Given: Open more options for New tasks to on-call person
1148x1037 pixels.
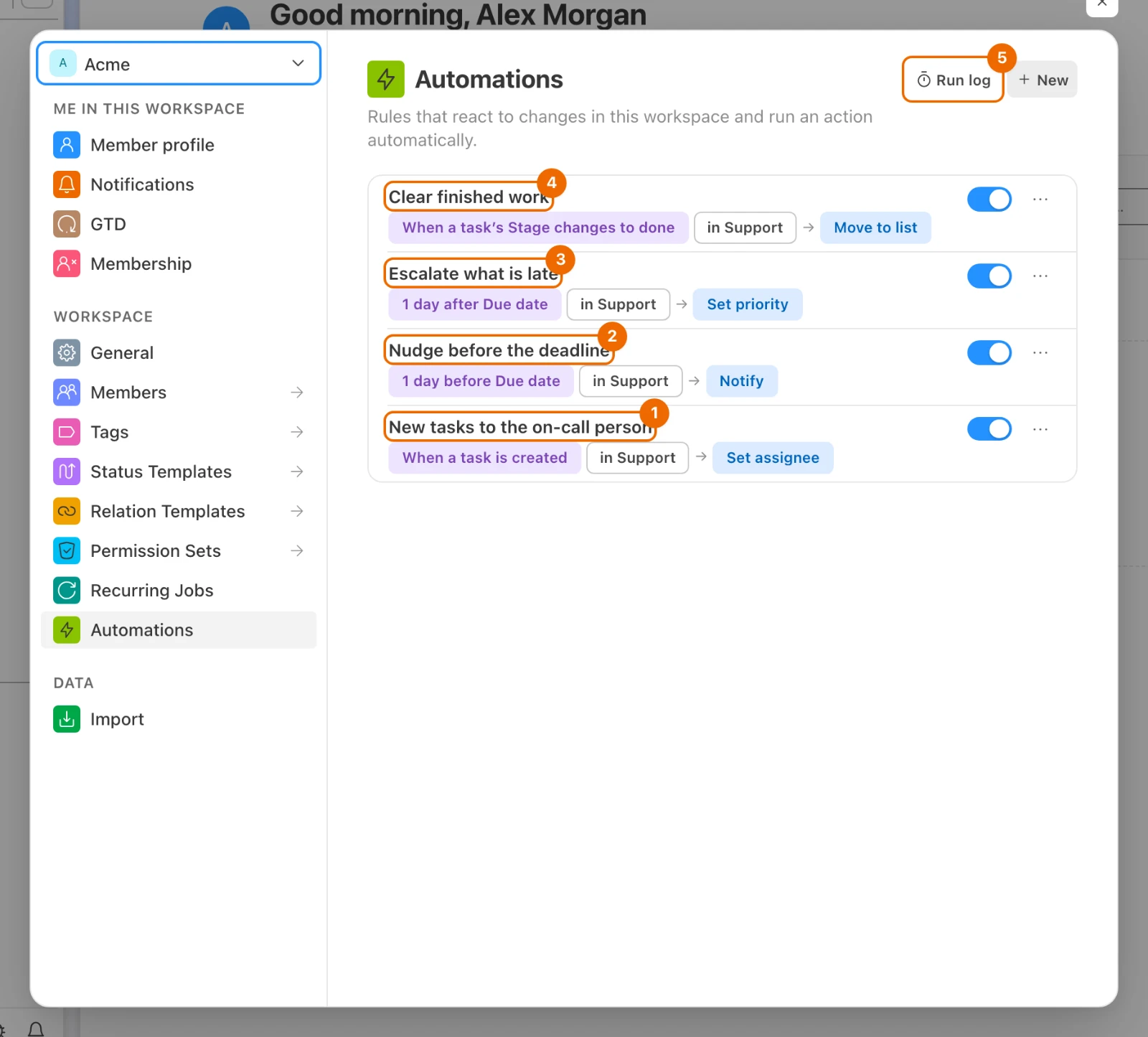Looking at the screenshot, I should click(x=1040, y=429).
